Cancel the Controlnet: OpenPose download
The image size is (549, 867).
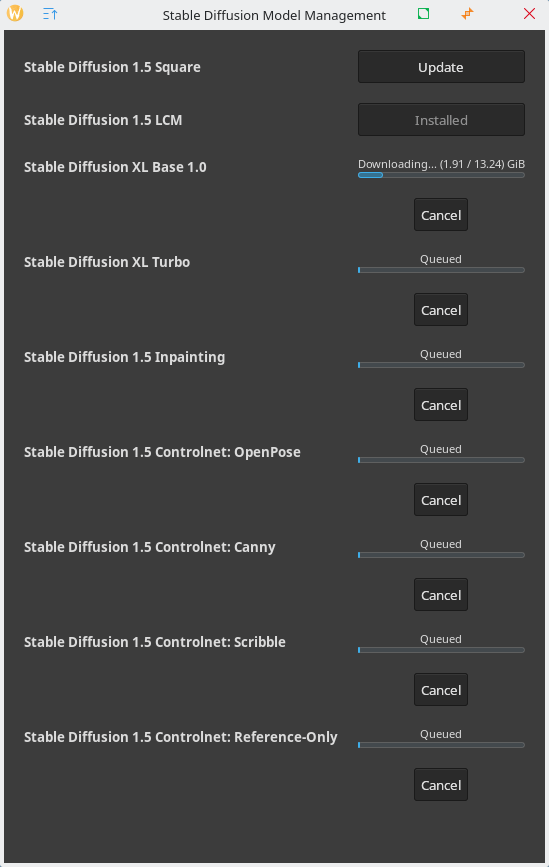pyautogui.click(x=441, y=500)
